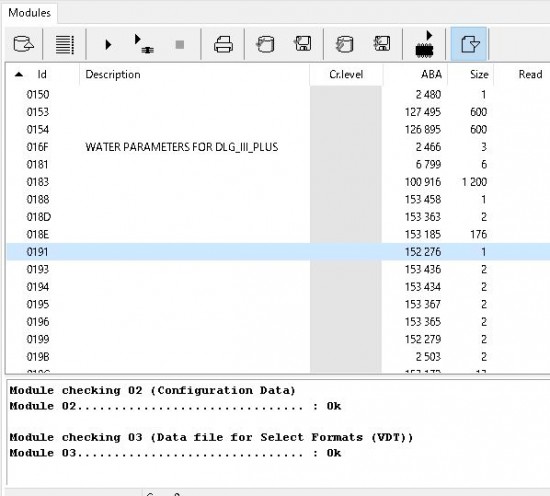Open the Modules tab

(x=29, y=13)
